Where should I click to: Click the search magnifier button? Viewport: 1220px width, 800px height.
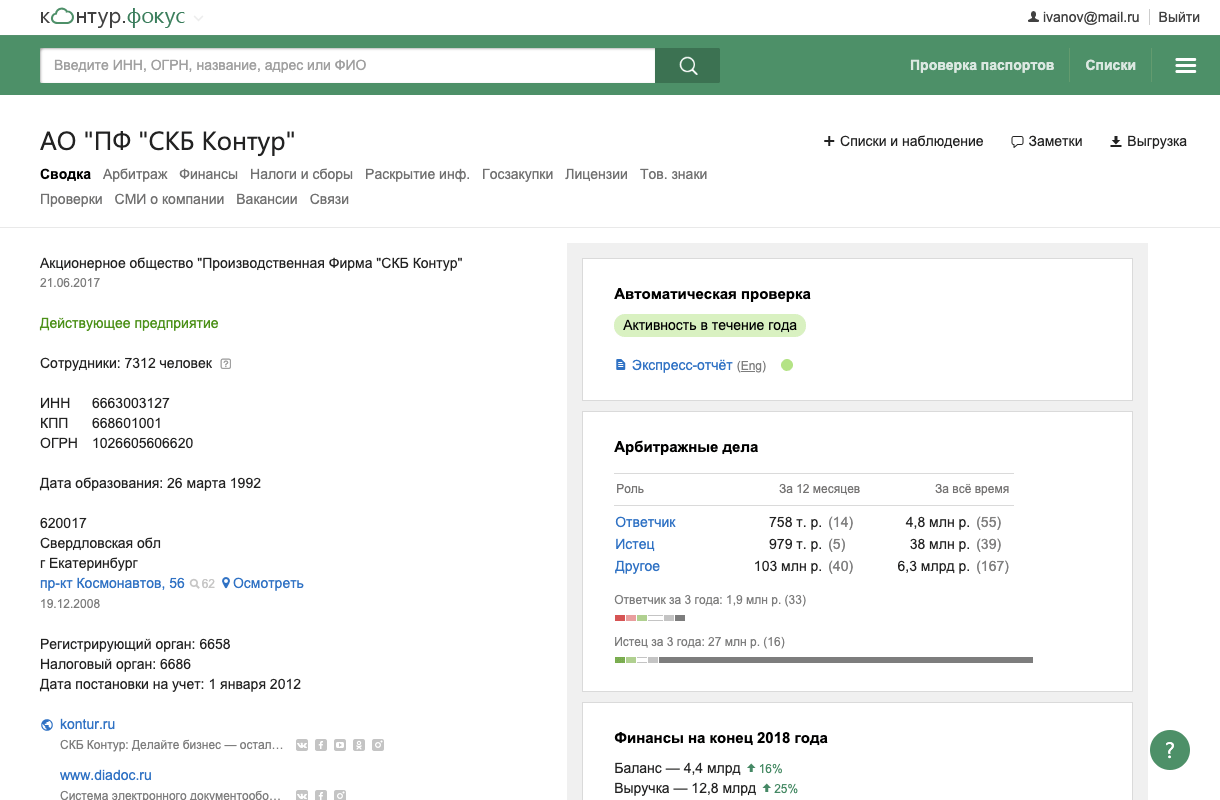(688, 66)
